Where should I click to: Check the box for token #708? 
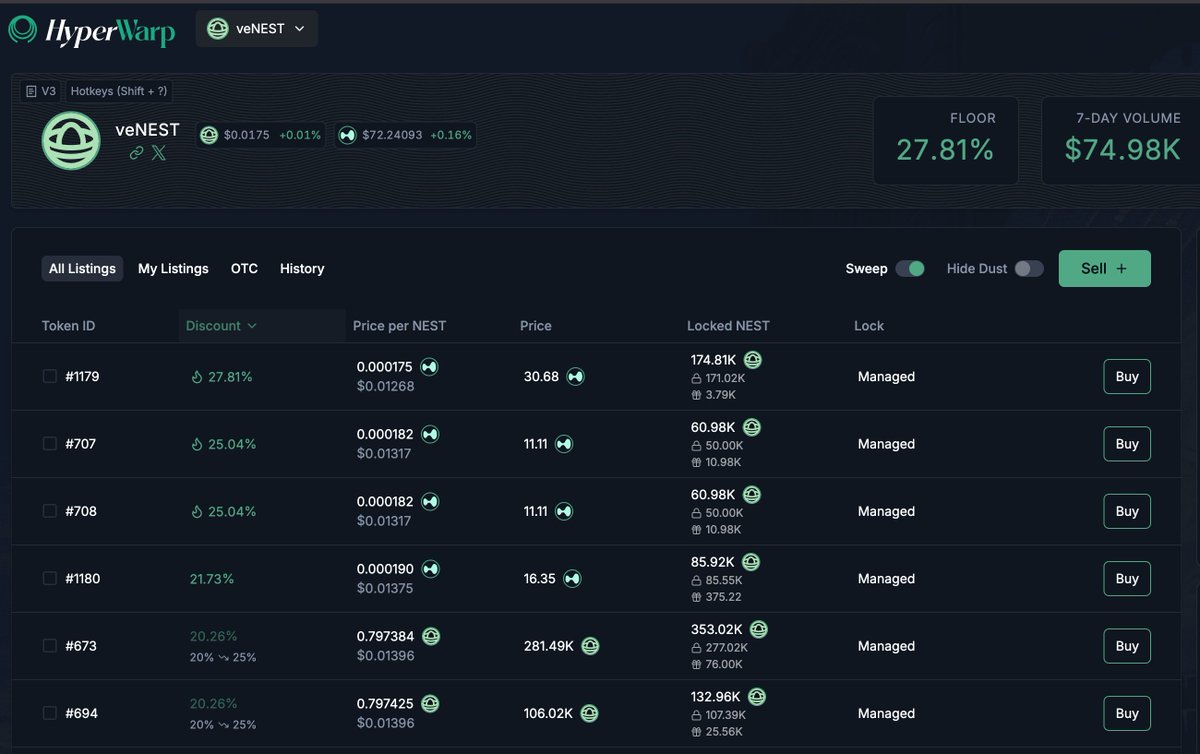(x=50, y=511)
